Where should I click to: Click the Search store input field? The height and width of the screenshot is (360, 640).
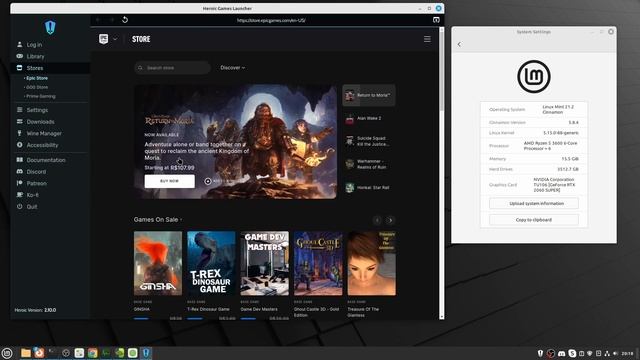pos(172,68)
